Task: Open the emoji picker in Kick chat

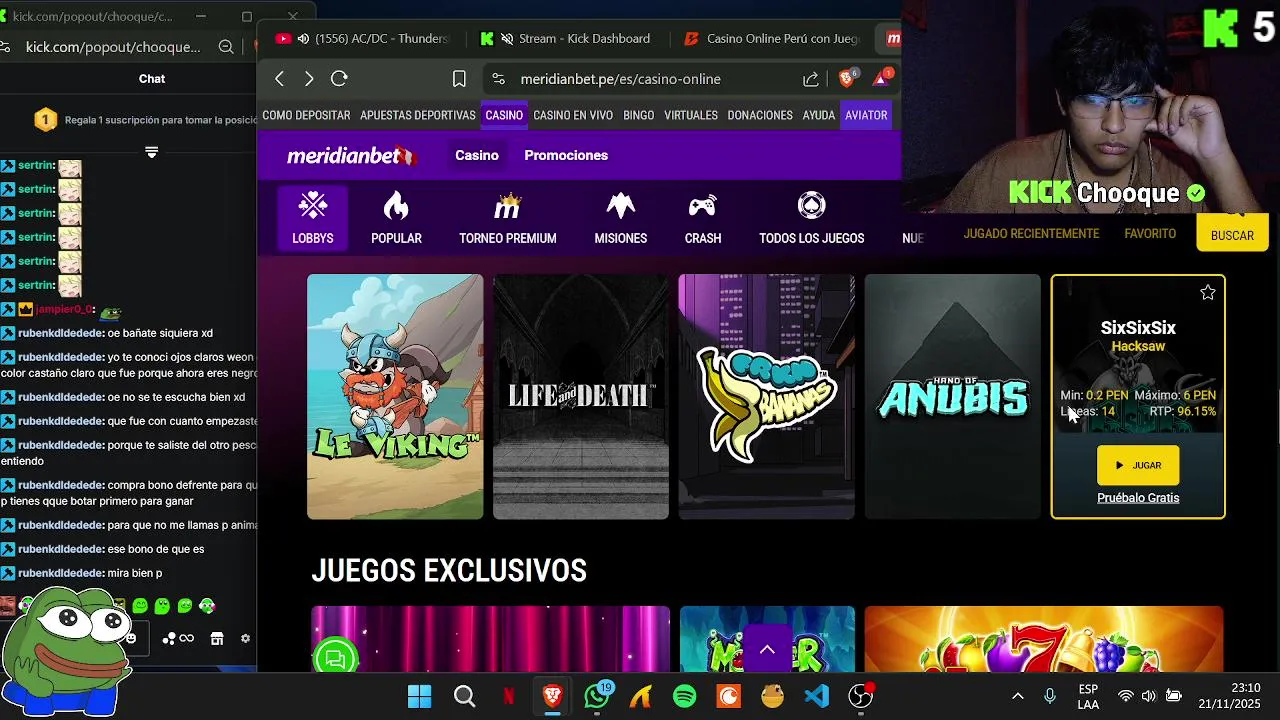Action: click(131, 638)
